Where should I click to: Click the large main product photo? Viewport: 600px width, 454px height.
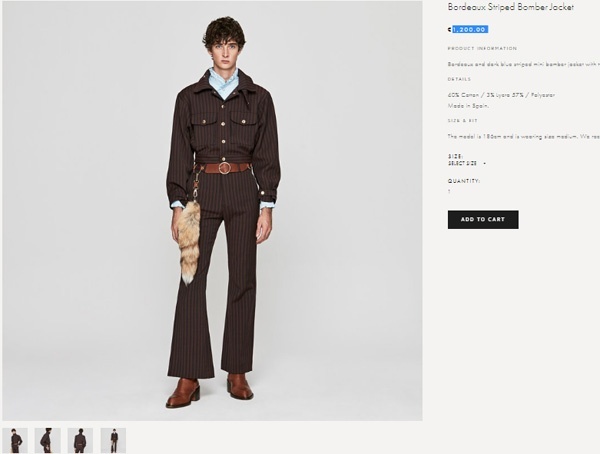click(x=212, y=211)
